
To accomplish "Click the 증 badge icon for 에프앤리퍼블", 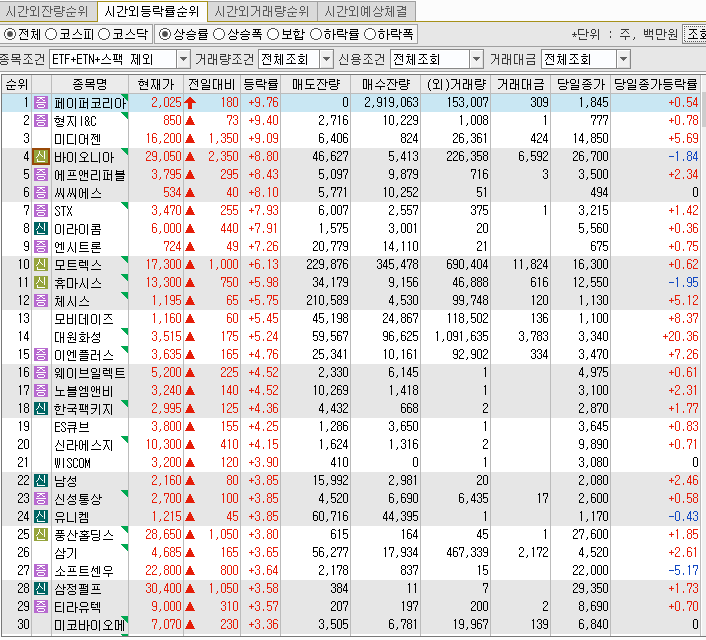I will 41,175.
